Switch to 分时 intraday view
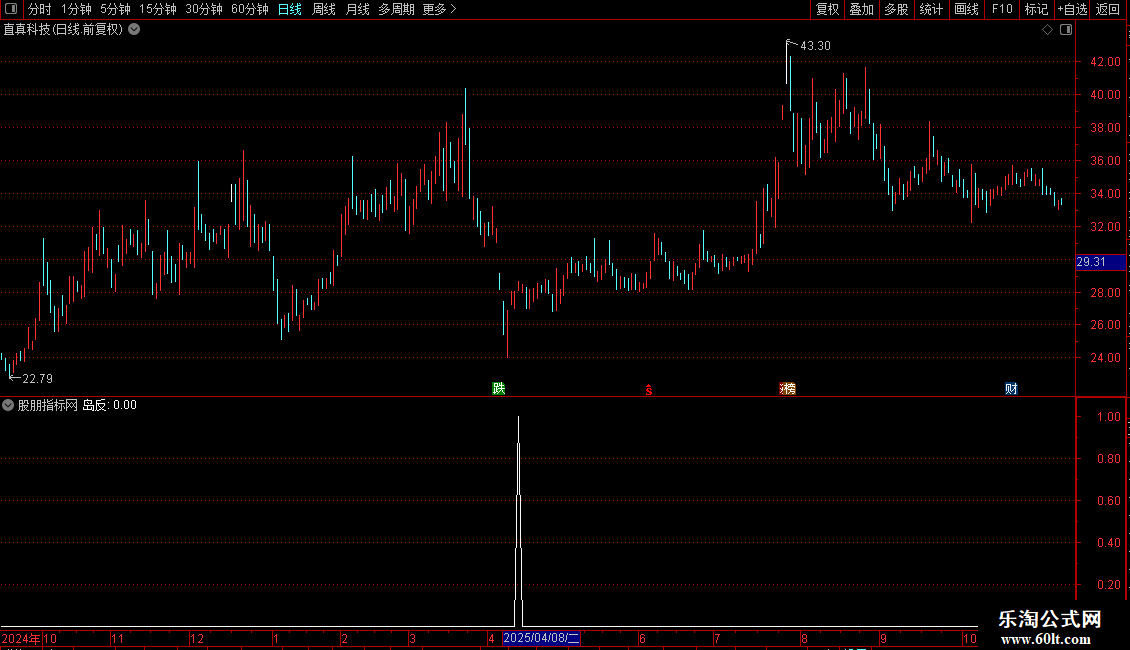The image size is (1130, 650). coord(40,9)
